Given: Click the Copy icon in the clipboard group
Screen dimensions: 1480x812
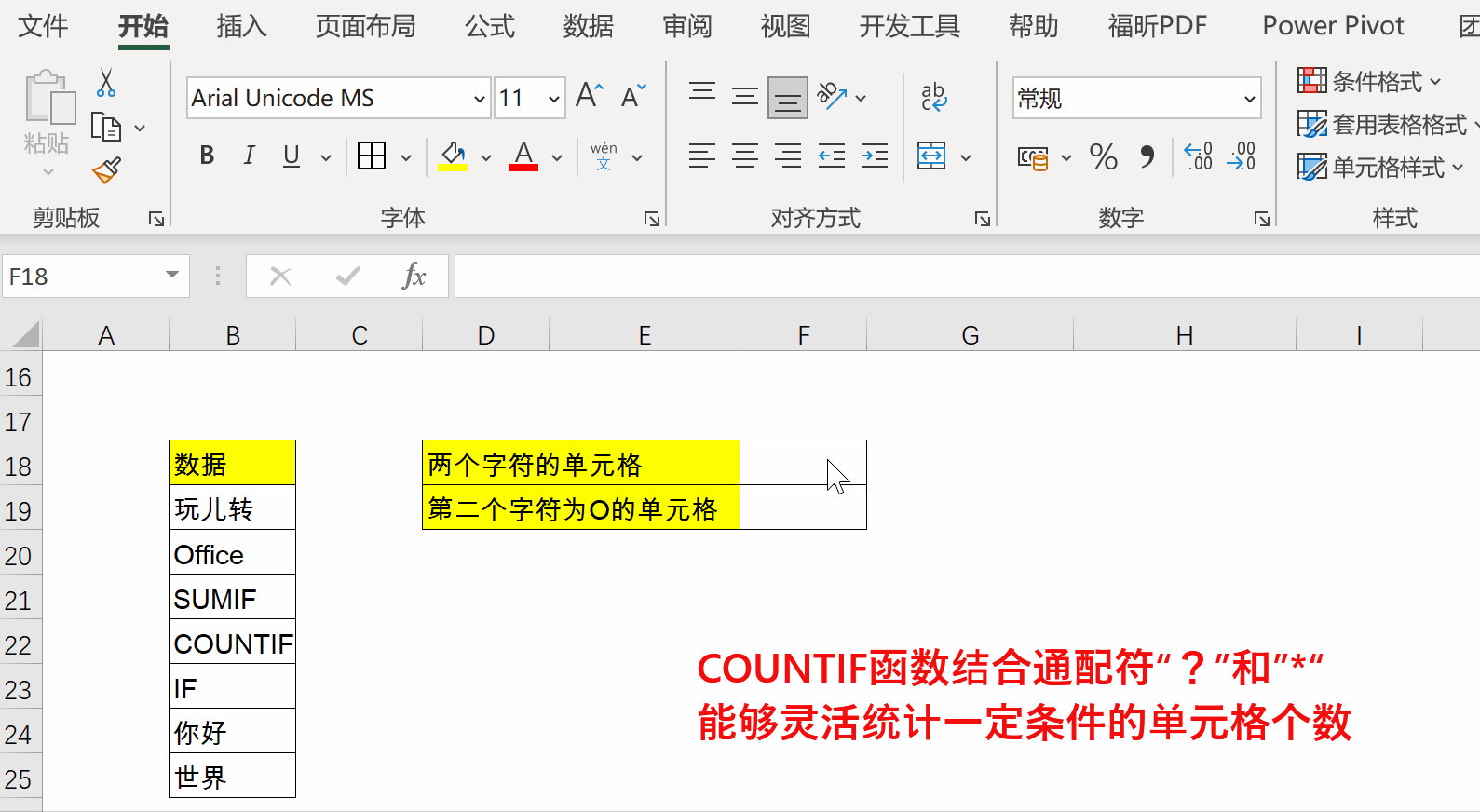Looking at the screenshot, I should 106,127.
